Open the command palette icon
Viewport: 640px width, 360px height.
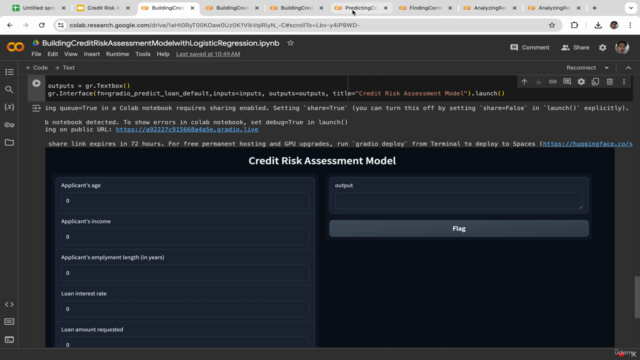[x=9, y=322]
